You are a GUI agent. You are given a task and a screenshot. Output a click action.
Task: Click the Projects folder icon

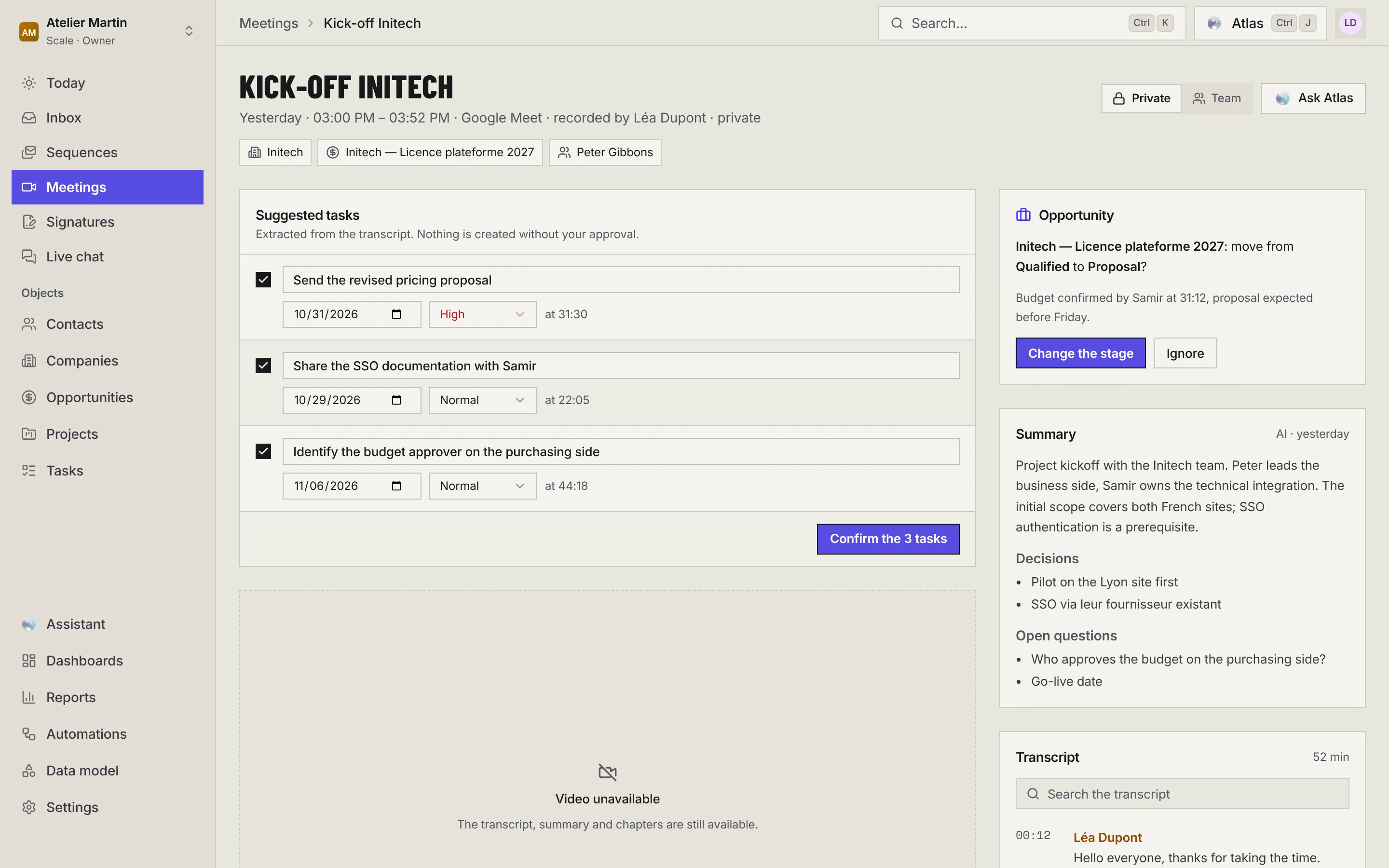point(29,434)
